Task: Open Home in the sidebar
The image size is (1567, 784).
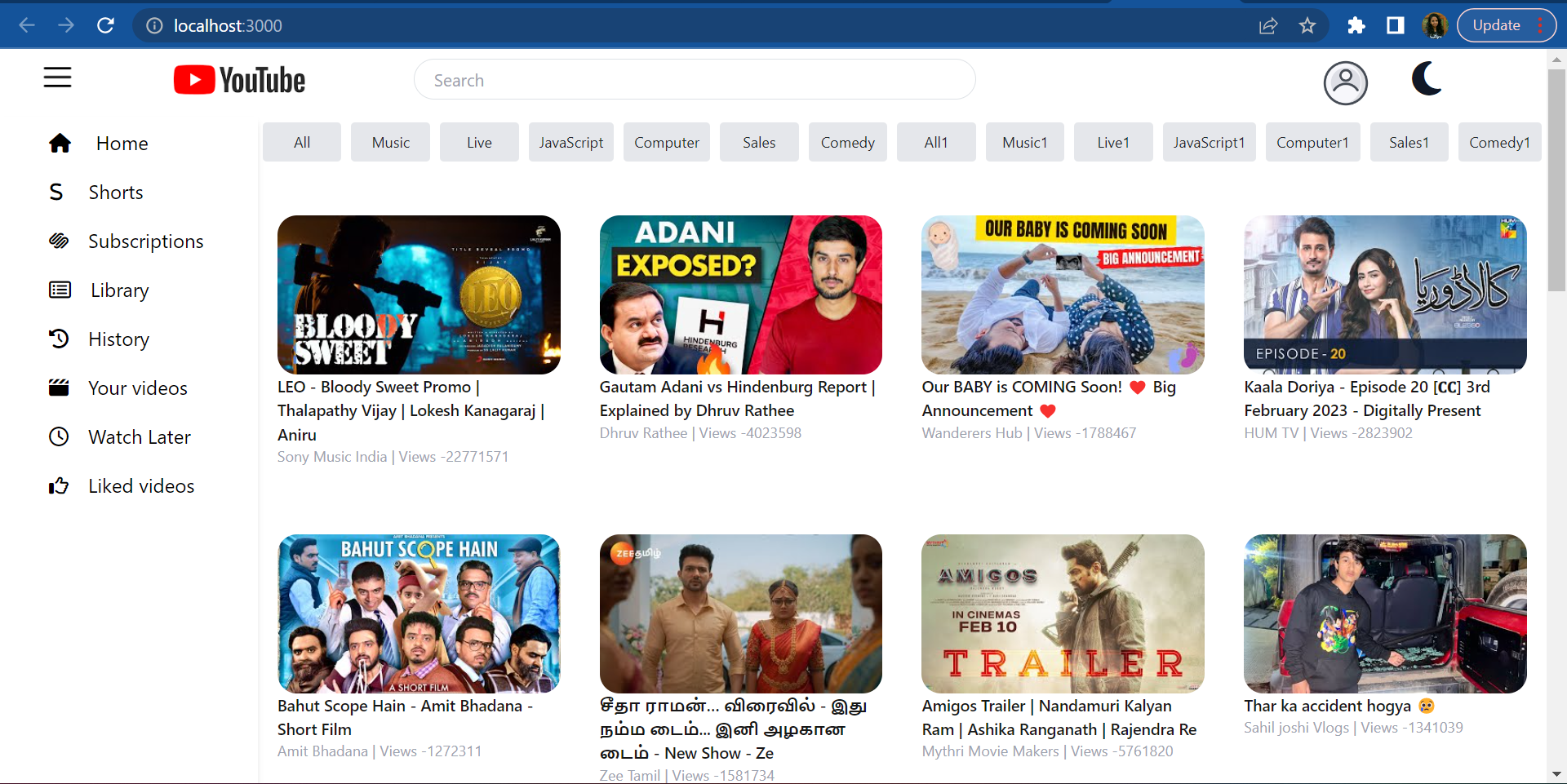Action: pos(122,144)
